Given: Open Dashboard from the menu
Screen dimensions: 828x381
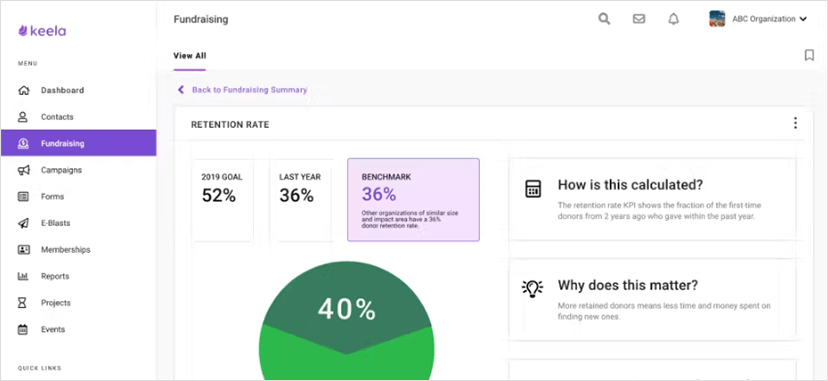Looking at the screenshot, I should coord(79,90).
